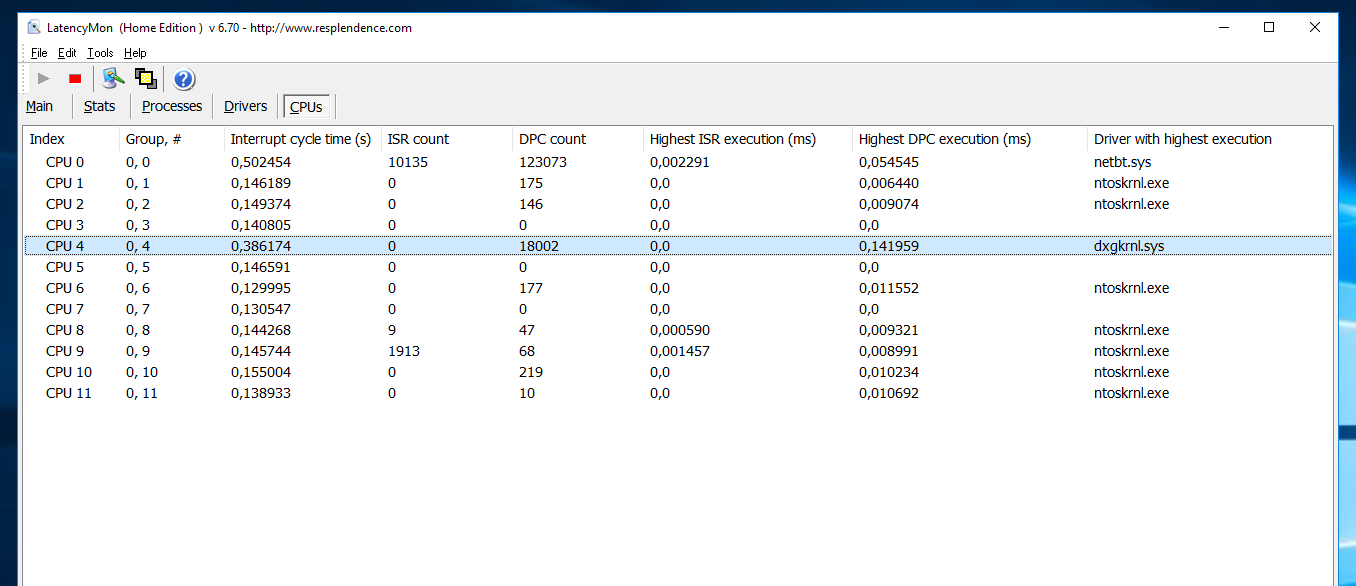
Task: Select the CPU 11 row
Action: coord(678,393)
